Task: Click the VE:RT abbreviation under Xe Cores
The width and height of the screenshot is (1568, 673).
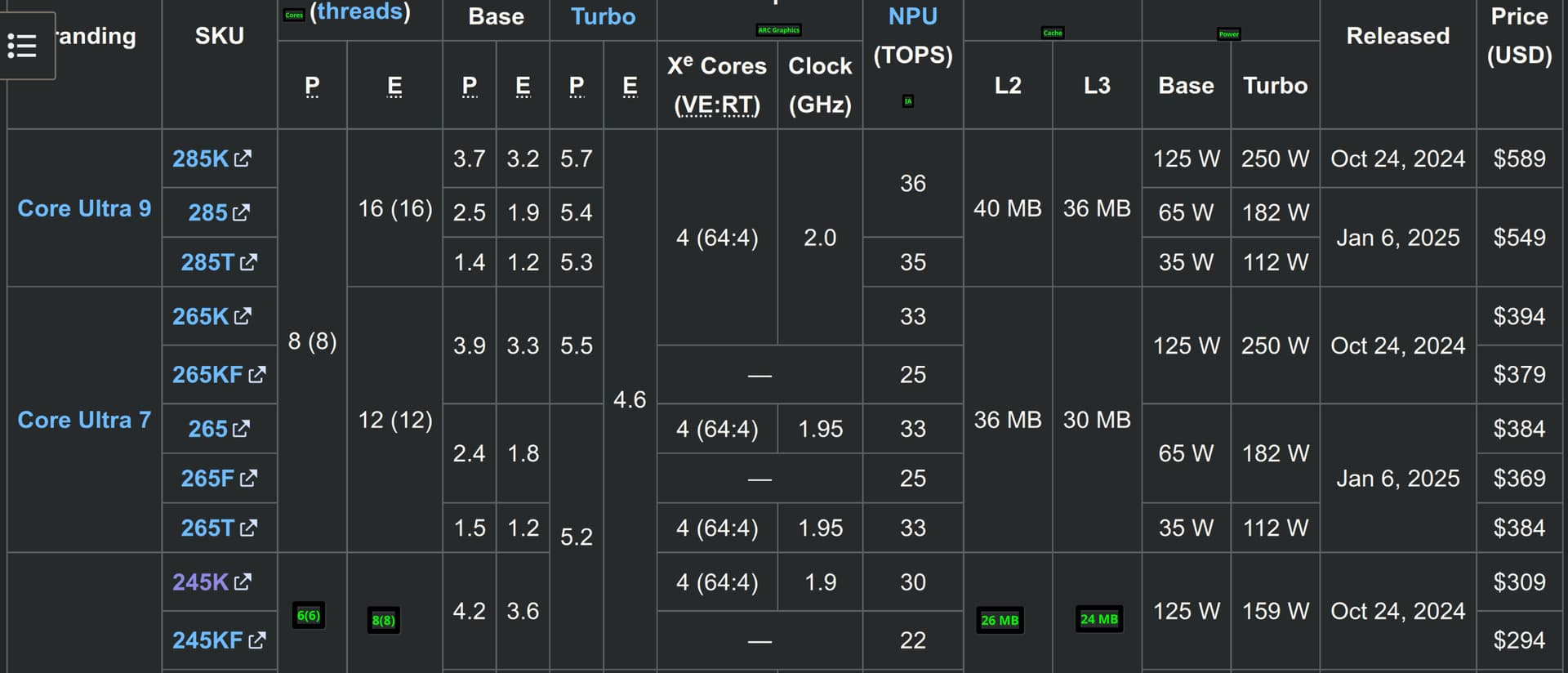Action: point(717,105)
